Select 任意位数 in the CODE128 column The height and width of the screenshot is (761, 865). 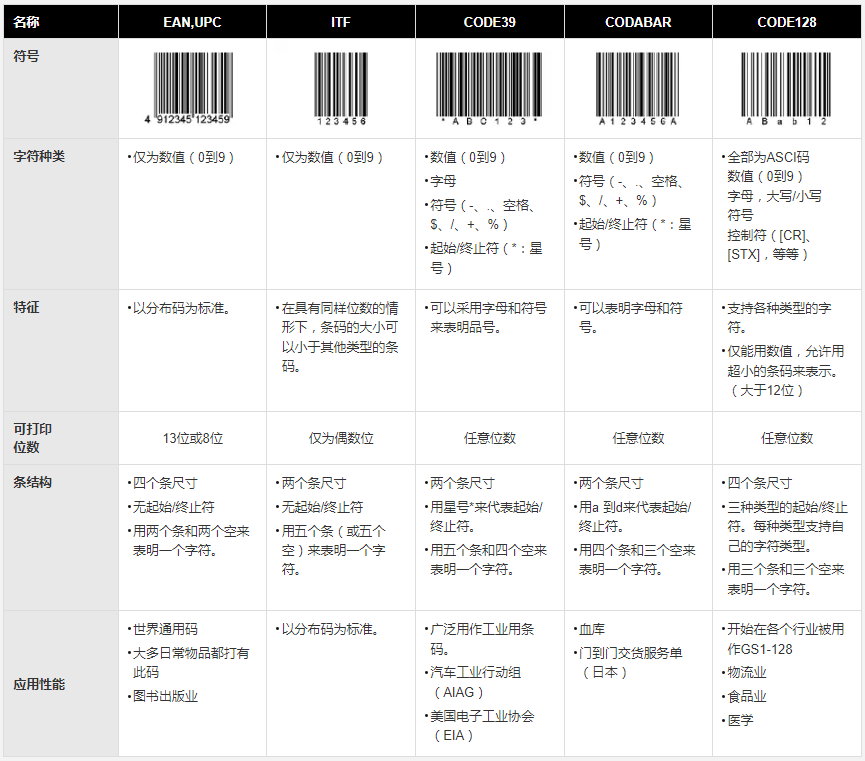tap(787, 438)
